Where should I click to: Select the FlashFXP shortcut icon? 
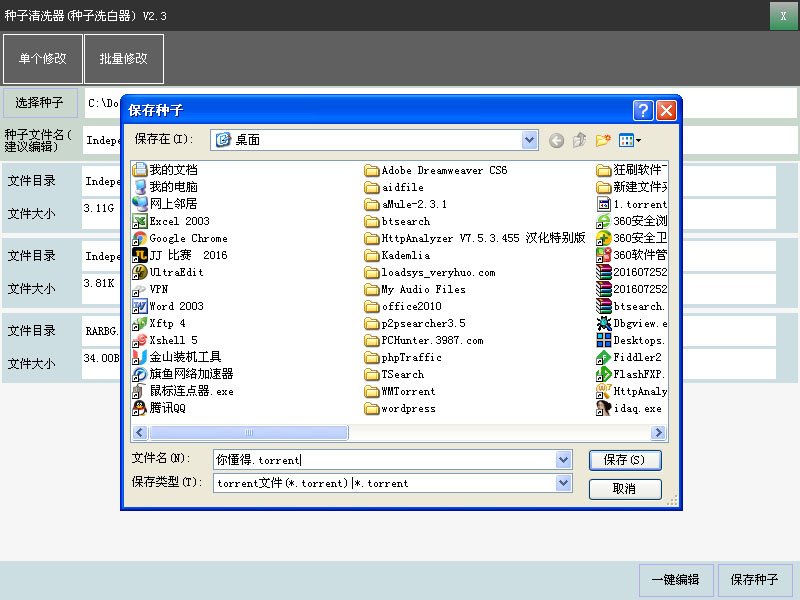[x=604, y=374]
